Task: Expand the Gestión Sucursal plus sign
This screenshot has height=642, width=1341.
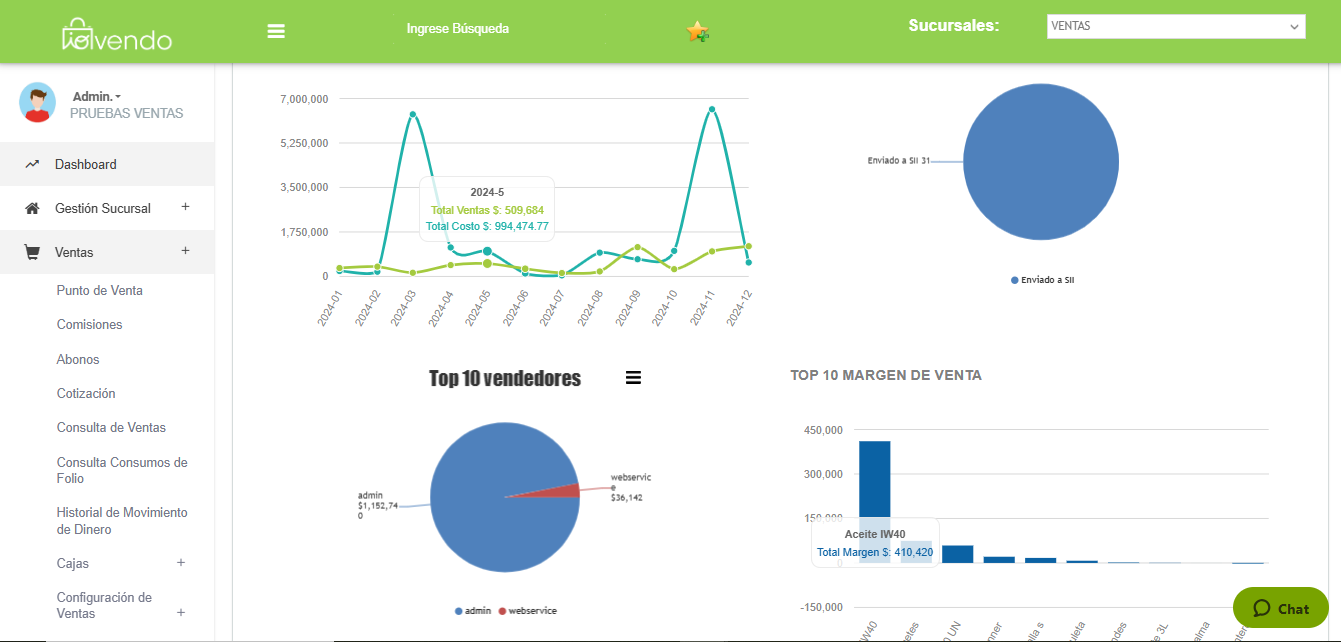Action: [185, 207]
